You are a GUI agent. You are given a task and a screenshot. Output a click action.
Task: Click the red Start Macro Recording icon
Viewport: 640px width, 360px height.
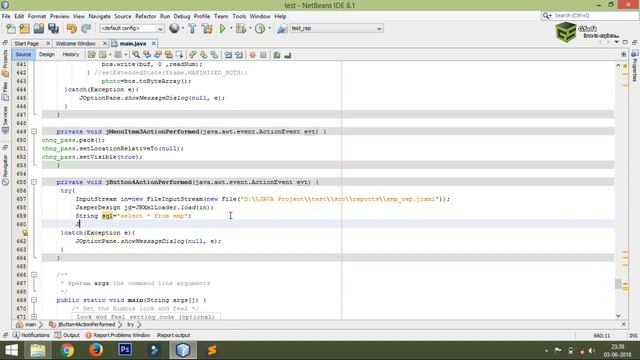click(x=253, y=55)
